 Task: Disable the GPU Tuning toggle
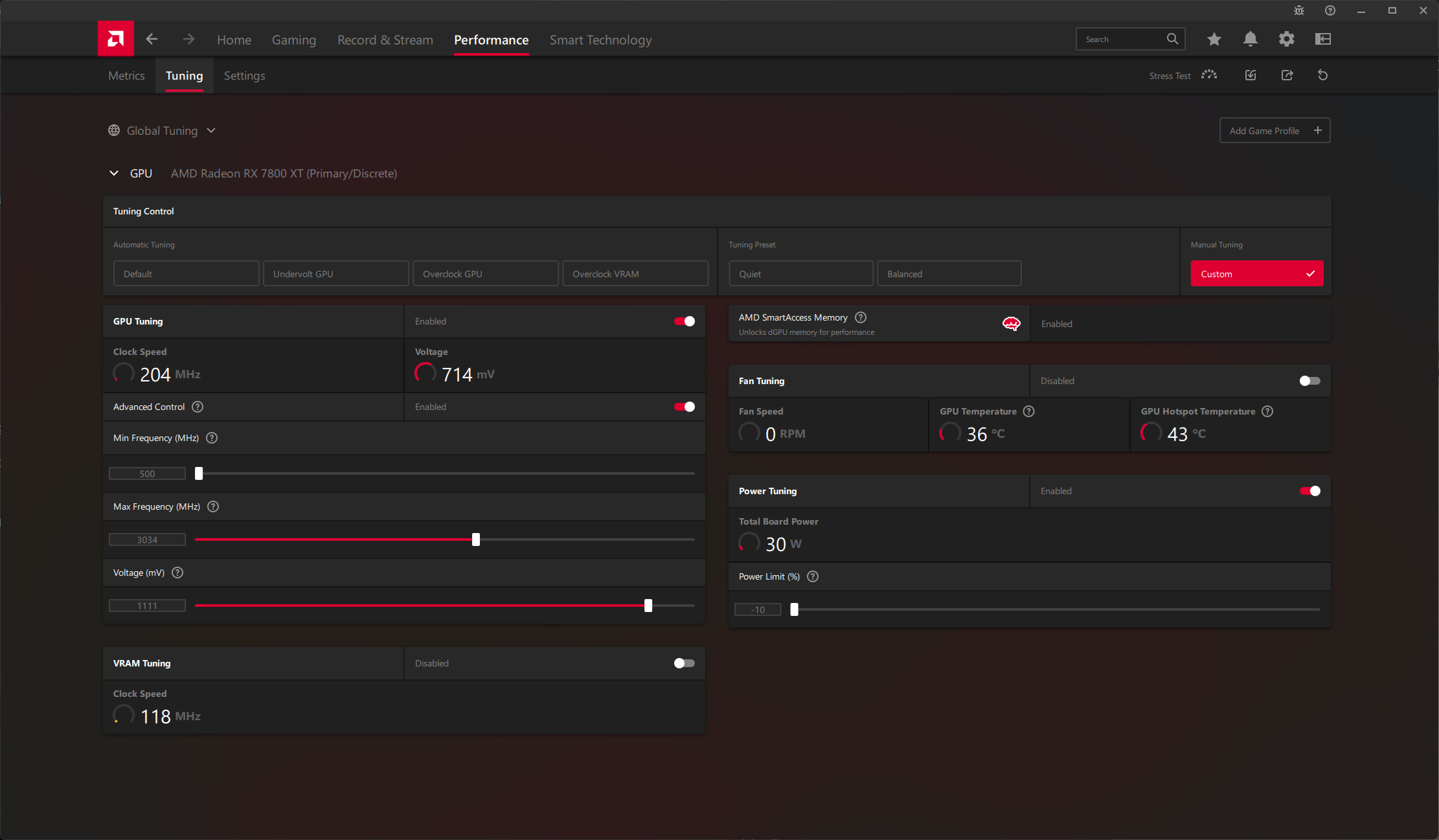(x=684, y=321)
